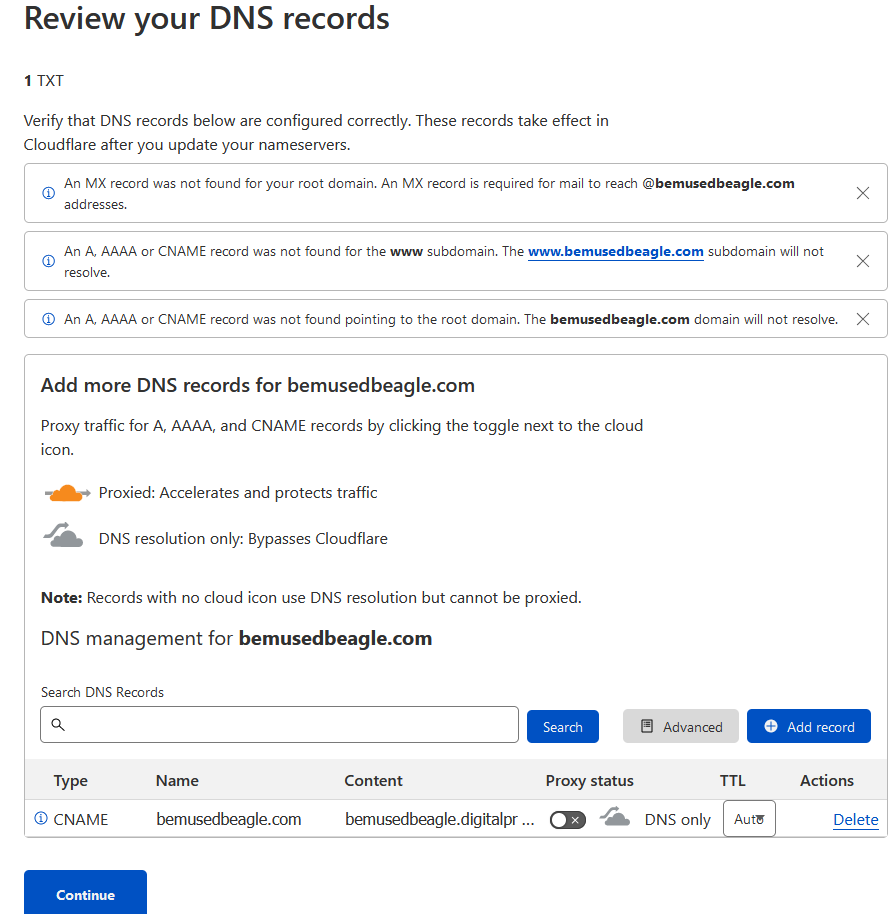Click the gray cloud icon in CNAME row
This screenshot has height=914, width=896.
(615, 817)
